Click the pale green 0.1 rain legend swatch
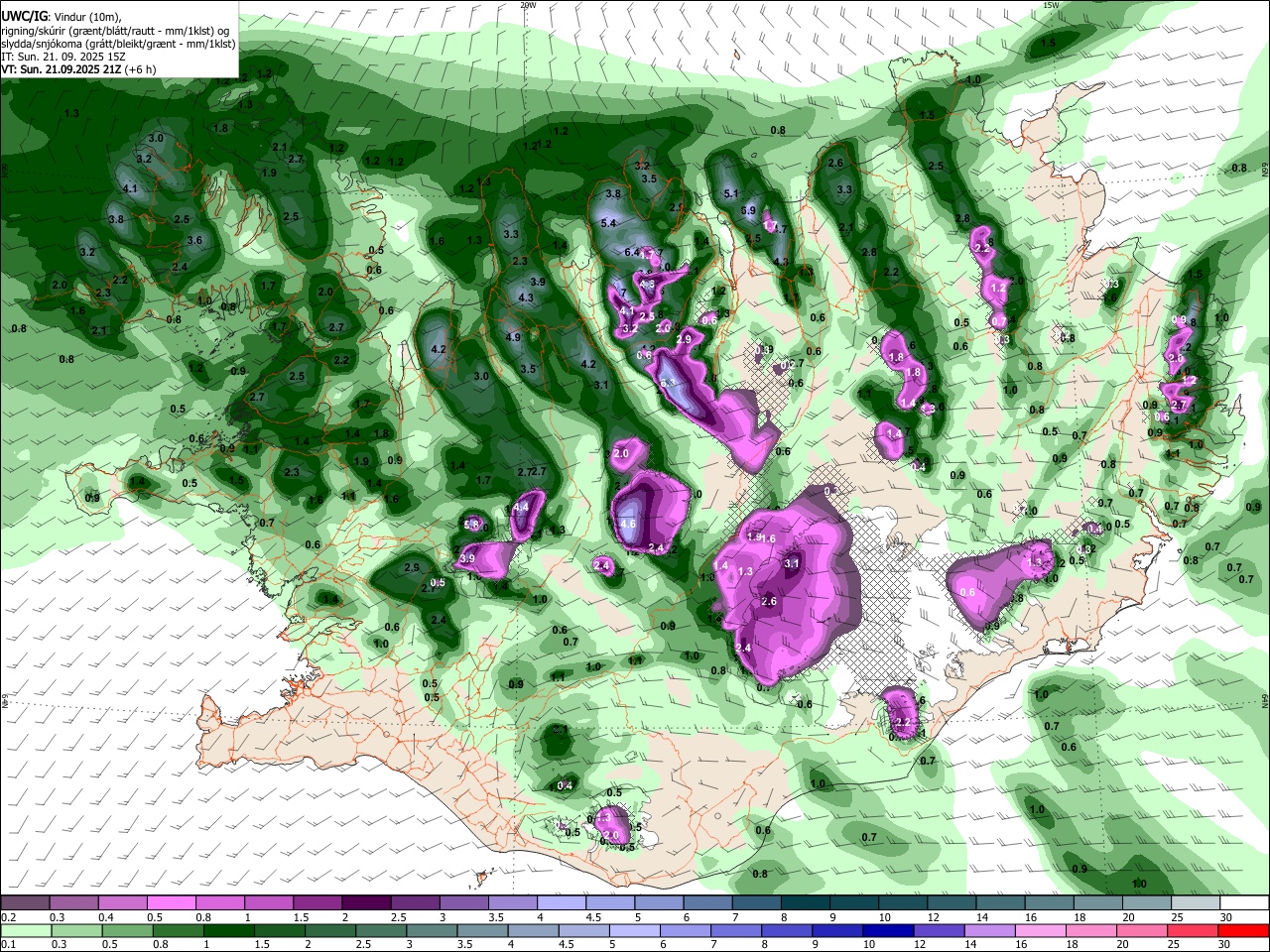The width and height of the screenshot is (1270, 952). click(25, 930)
